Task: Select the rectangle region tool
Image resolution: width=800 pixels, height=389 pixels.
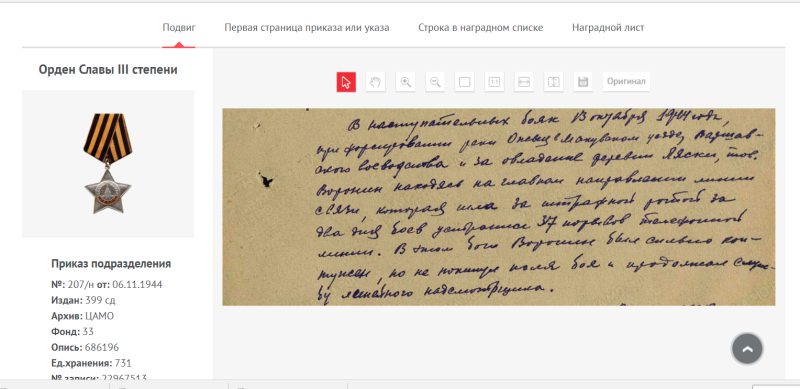Action: (464, 82)
